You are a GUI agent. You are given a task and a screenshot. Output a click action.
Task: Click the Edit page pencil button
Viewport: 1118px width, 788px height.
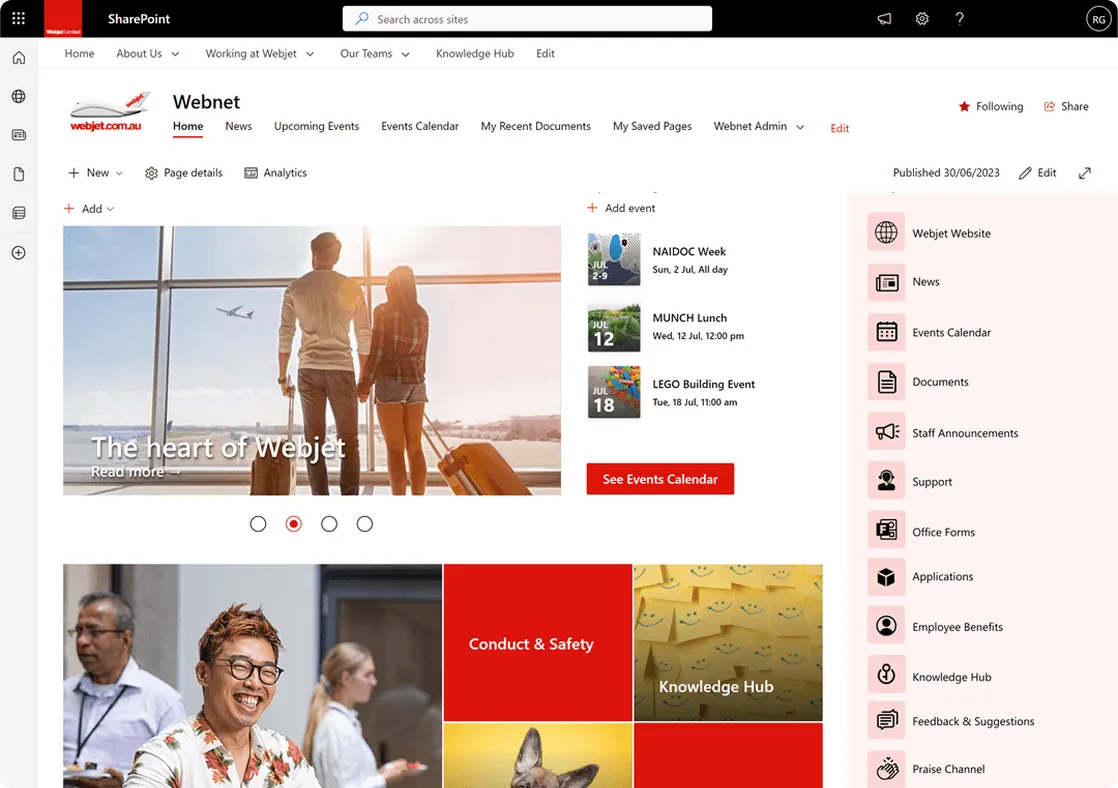click(x=1037, y=173)
